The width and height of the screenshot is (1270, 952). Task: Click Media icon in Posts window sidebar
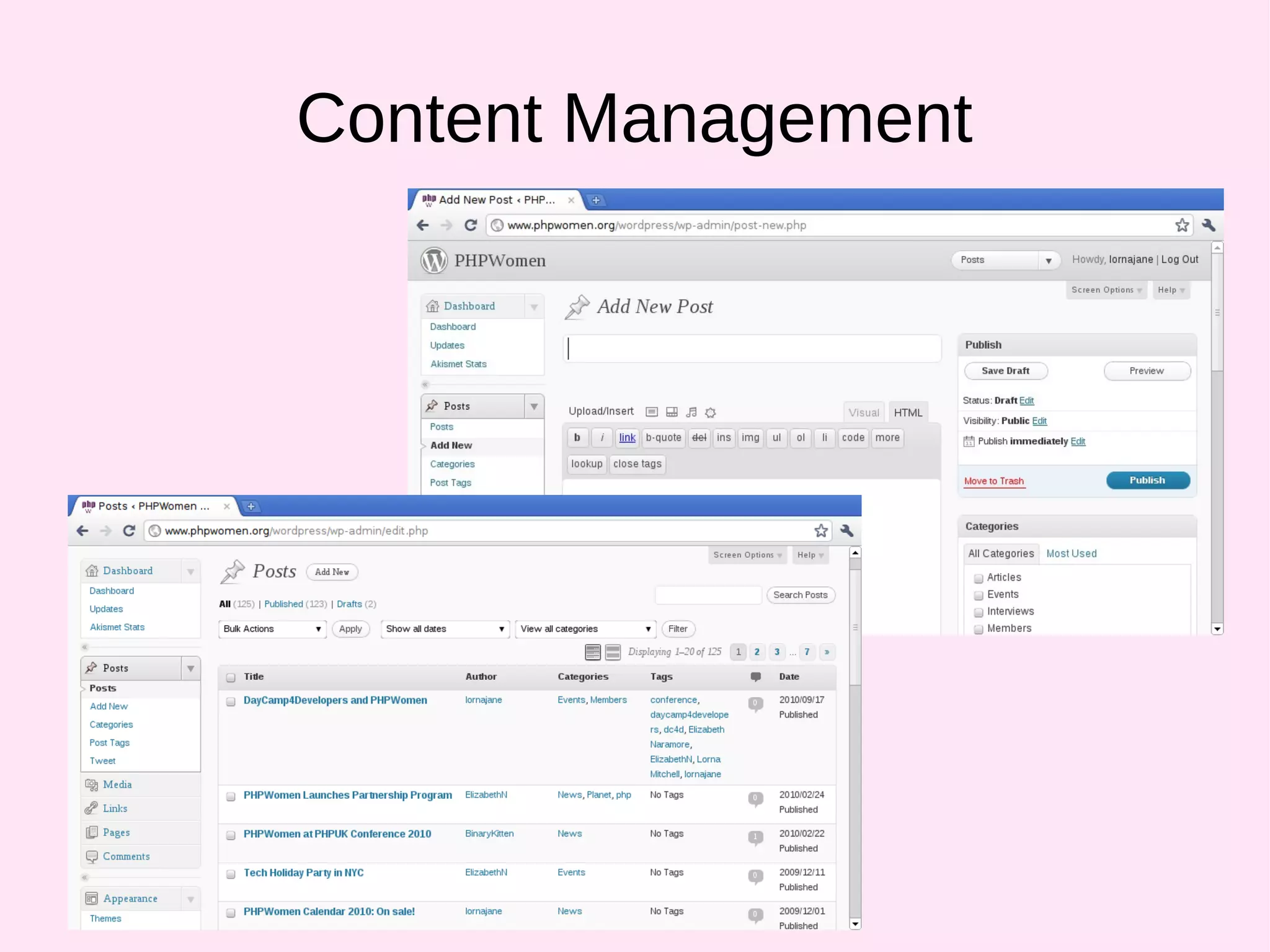click(92, 785)
